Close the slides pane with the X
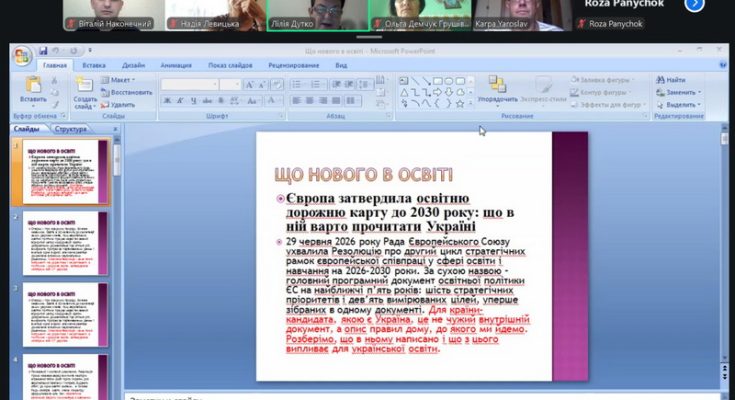Screen dimensions: 735x400 point(115,129)
